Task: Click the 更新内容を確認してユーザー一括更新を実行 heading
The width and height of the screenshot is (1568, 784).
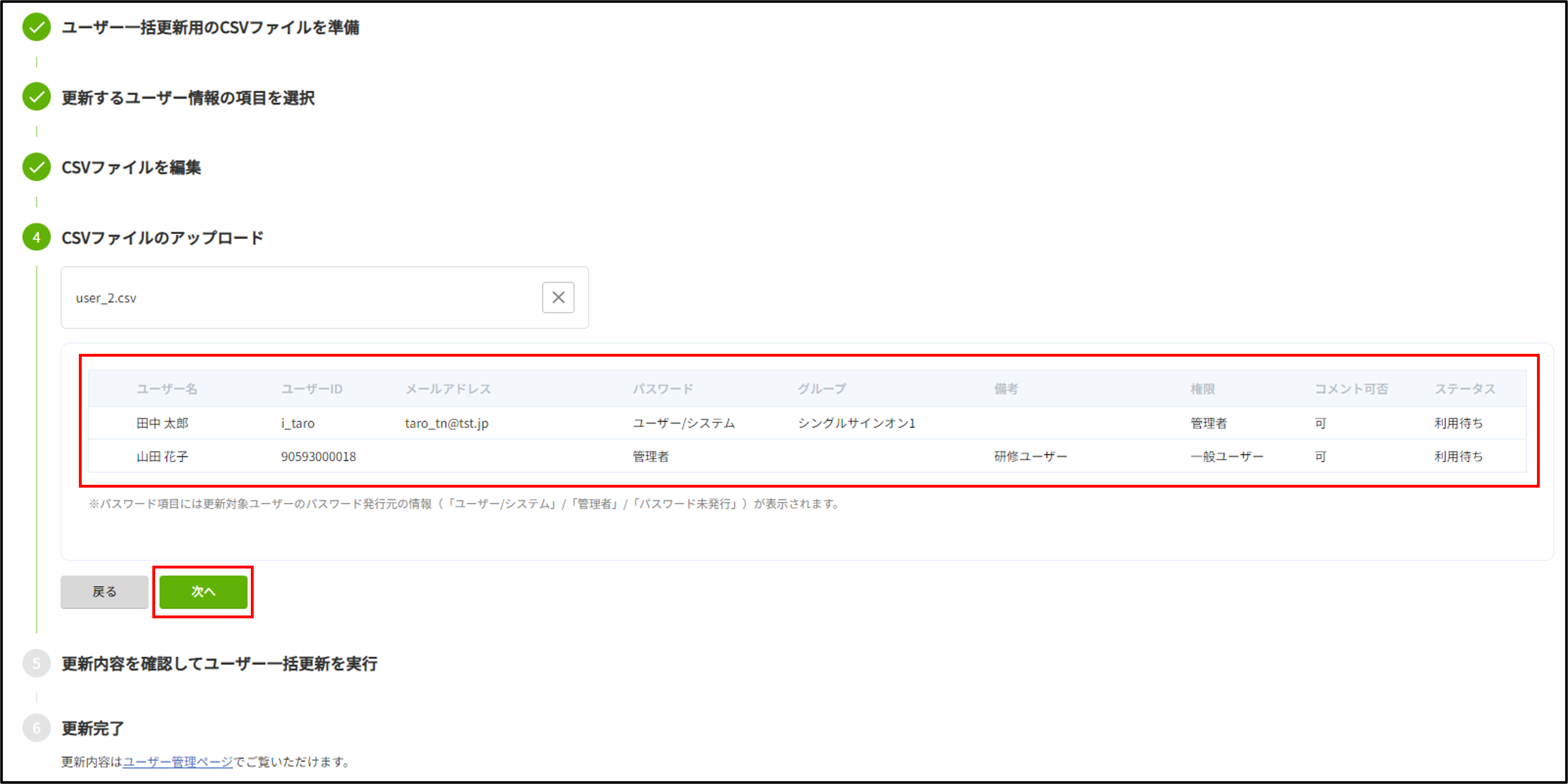Action: (x=219, y=664)
